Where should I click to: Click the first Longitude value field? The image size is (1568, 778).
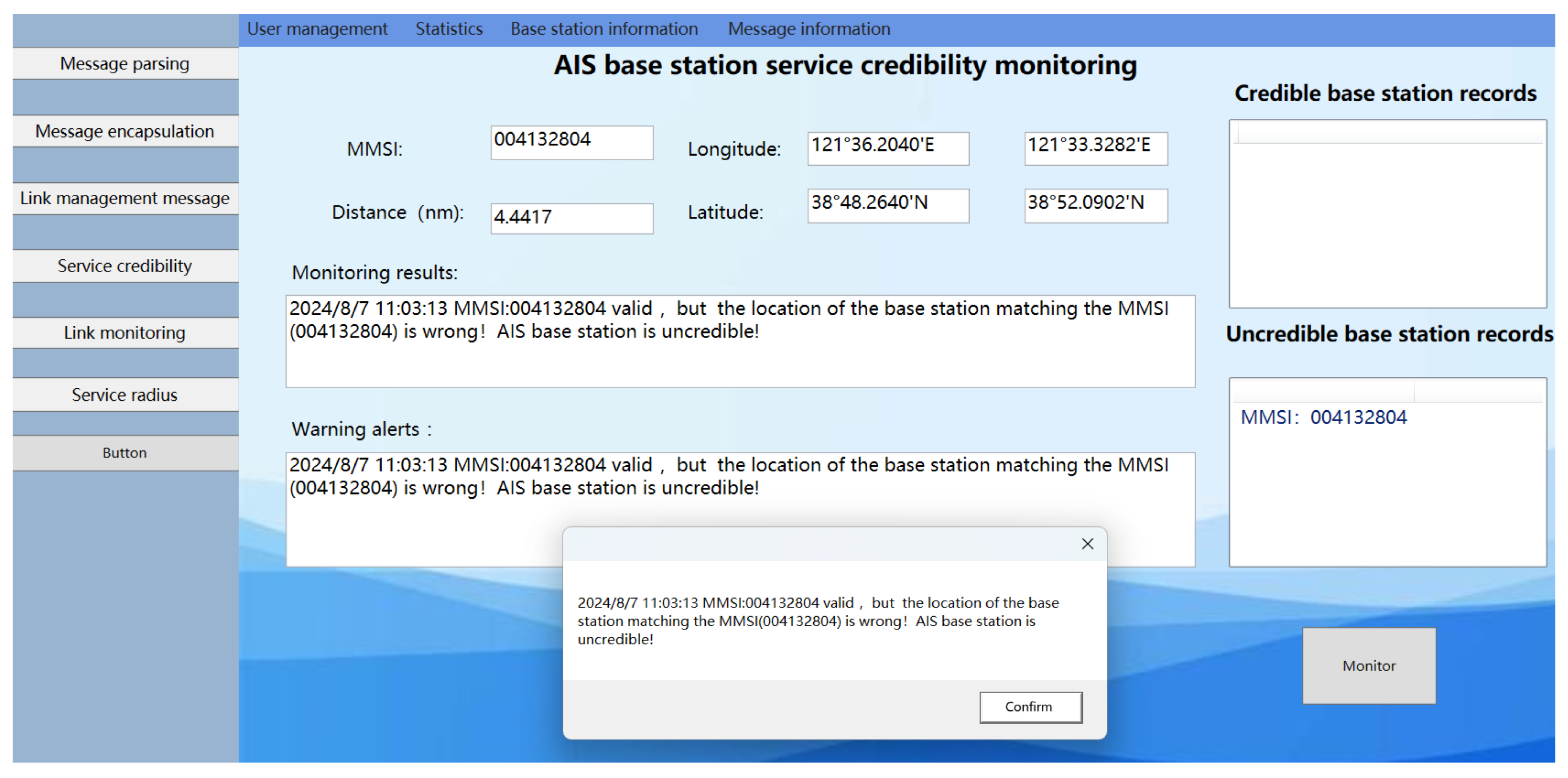click(888, 148)
